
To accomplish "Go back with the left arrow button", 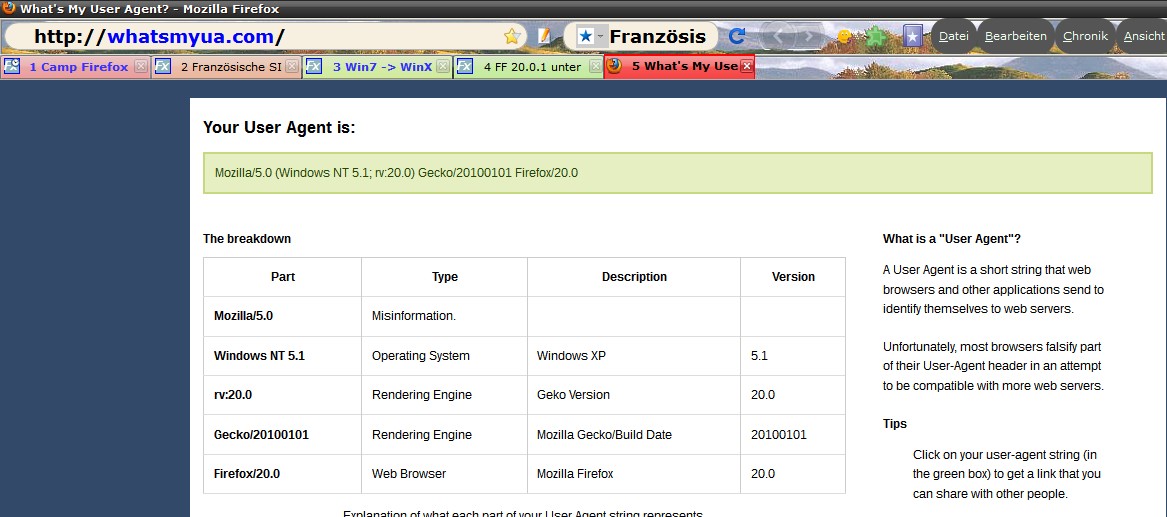I will click(x=780, y=36).
